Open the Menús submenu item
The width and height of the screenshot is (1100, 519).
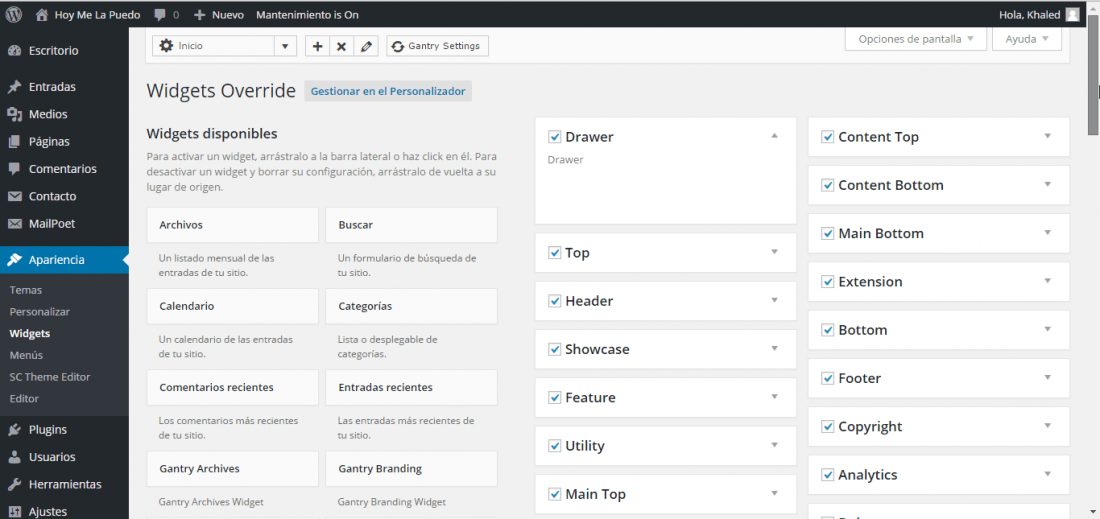(26, 355)
